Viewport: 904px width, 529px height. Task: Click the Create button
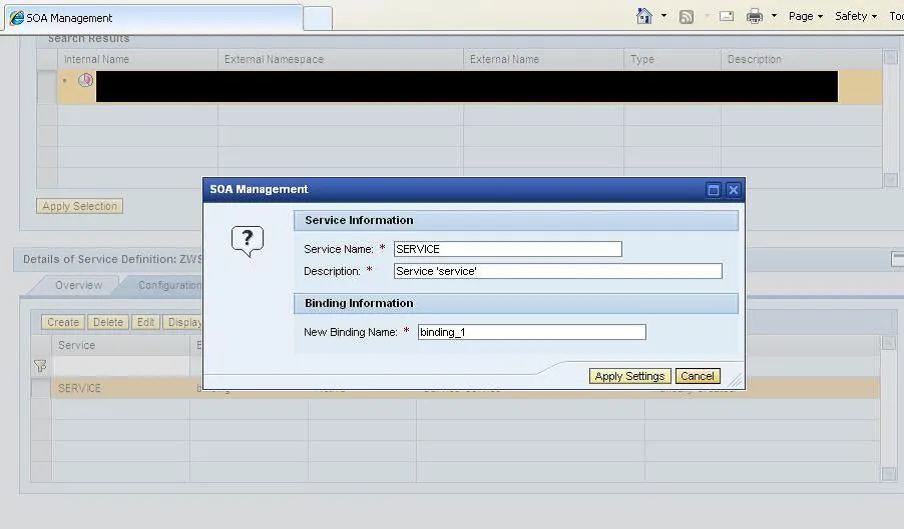coord(63,322)
